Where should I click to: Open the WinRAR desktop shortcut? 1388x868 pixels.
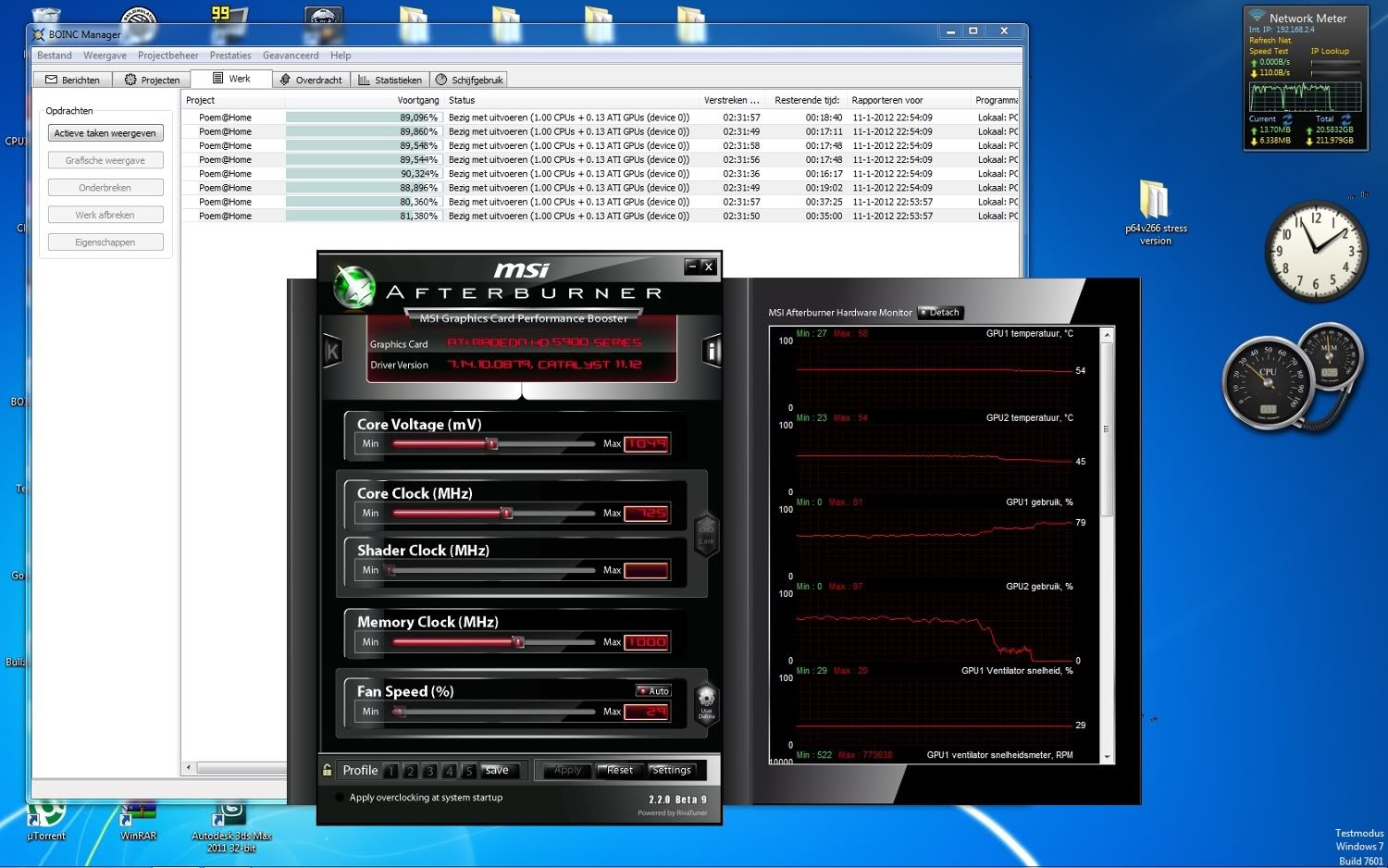coord(138,820)
